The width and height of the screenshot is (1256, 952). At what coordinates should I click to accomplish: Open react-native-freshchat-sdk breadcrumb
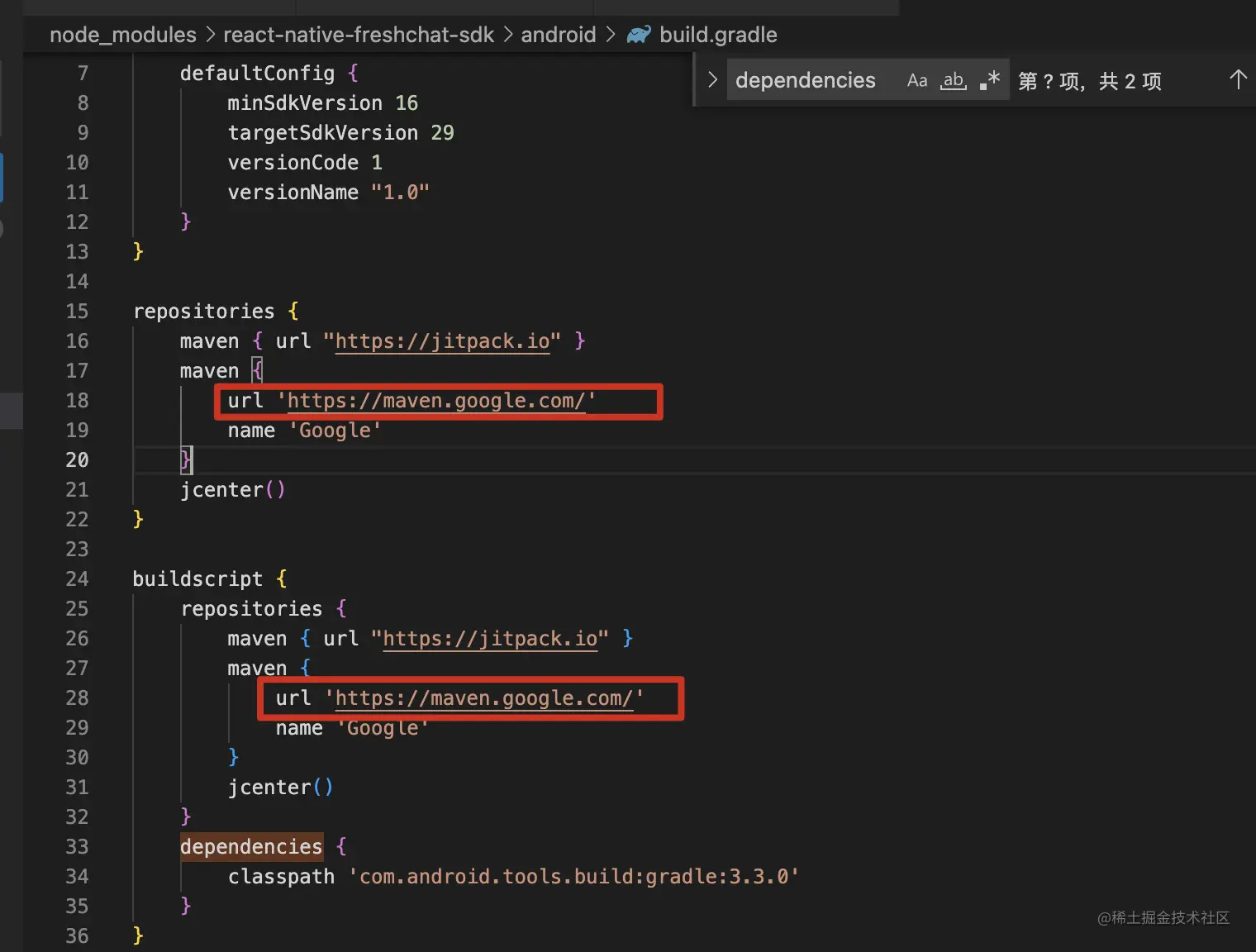(x=359, y=35)
